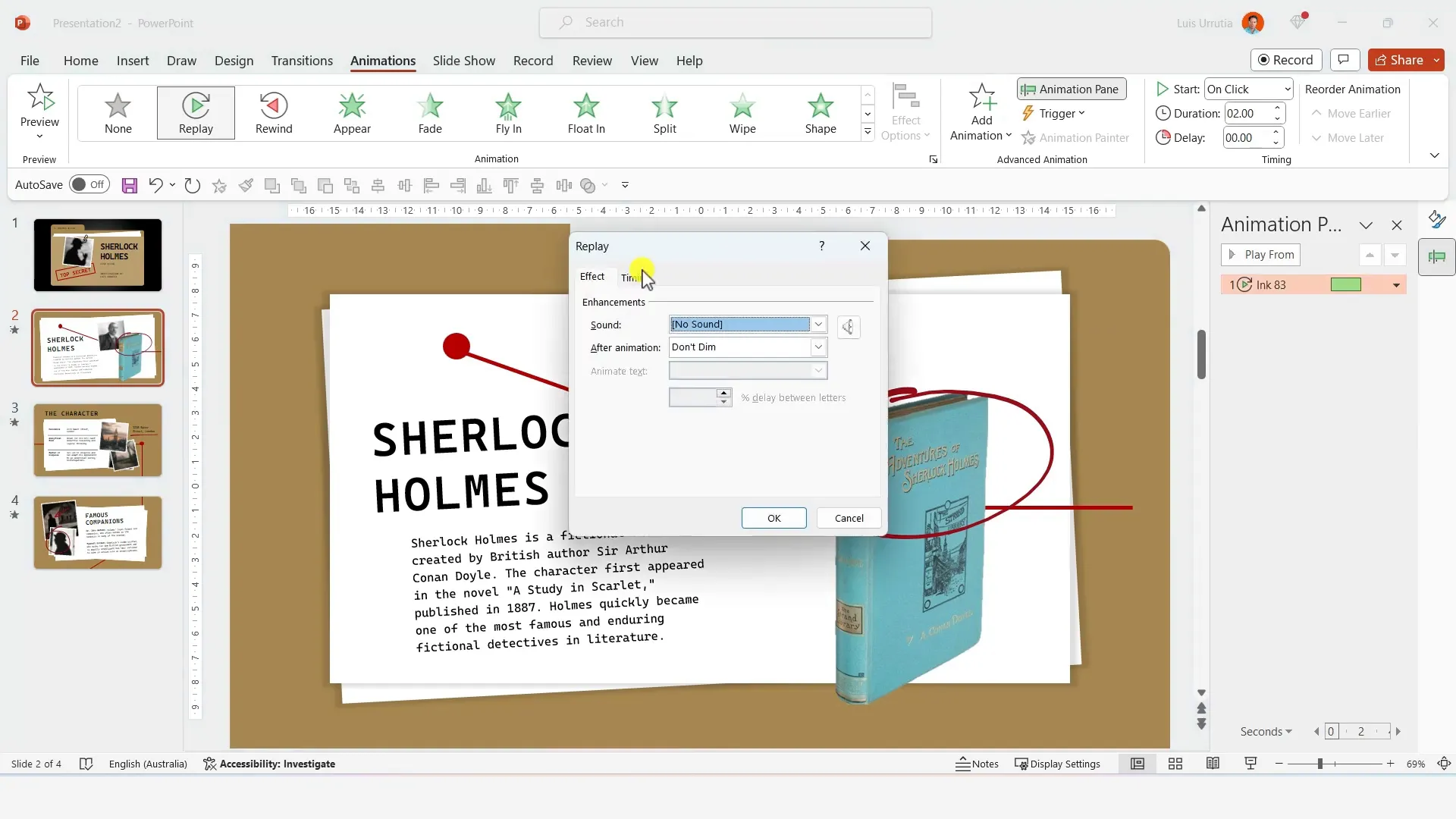The image size is (1456, 819).
Task: Select the Replay animation effect in gallery
Action: 196,113
